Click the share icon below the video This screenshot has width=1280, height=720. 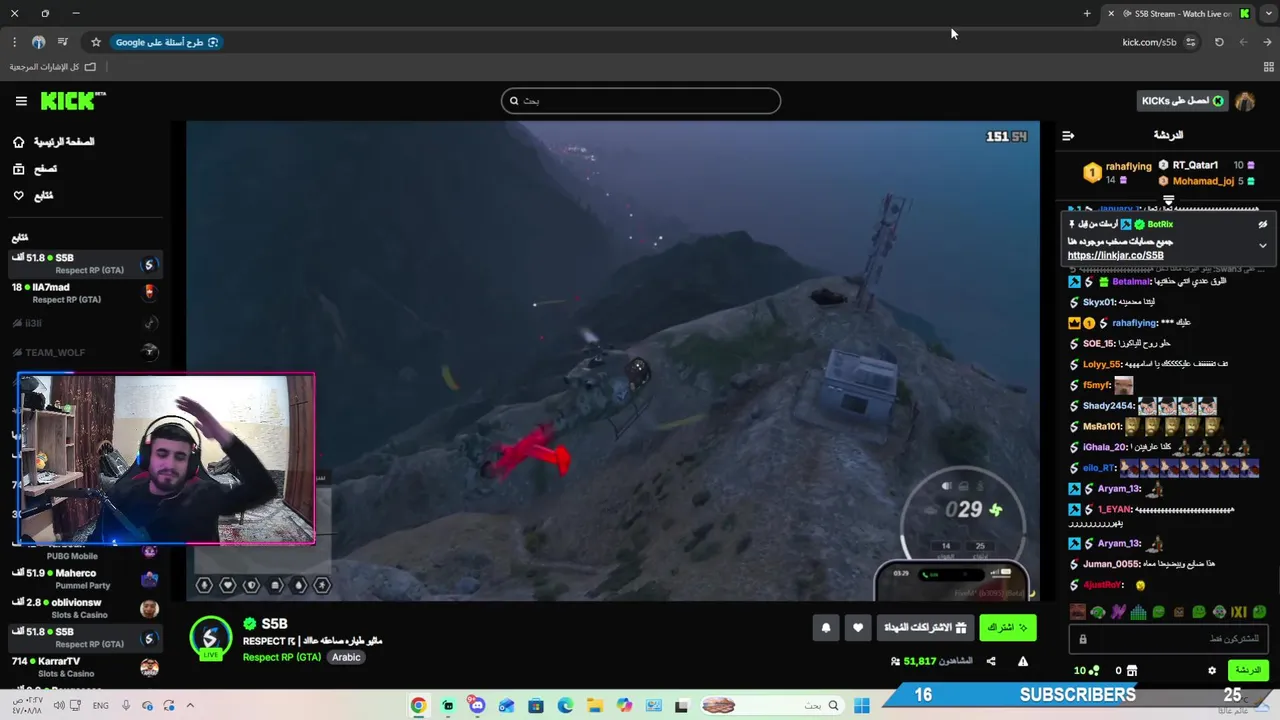point(991,661)
